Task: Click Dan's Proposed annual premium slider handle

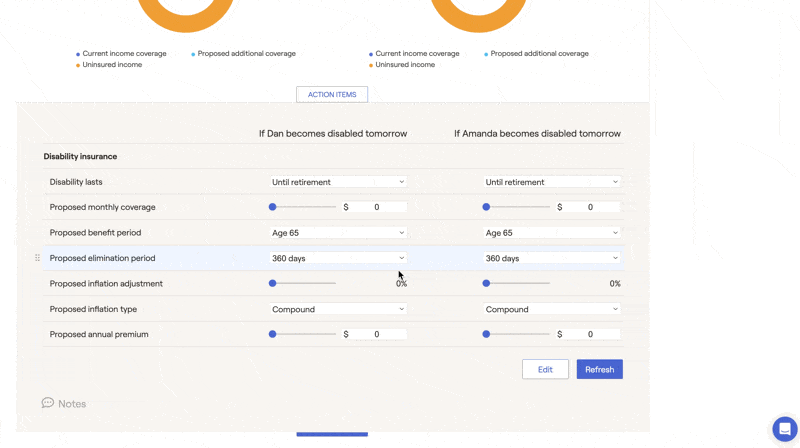Action: click(272, 334)
